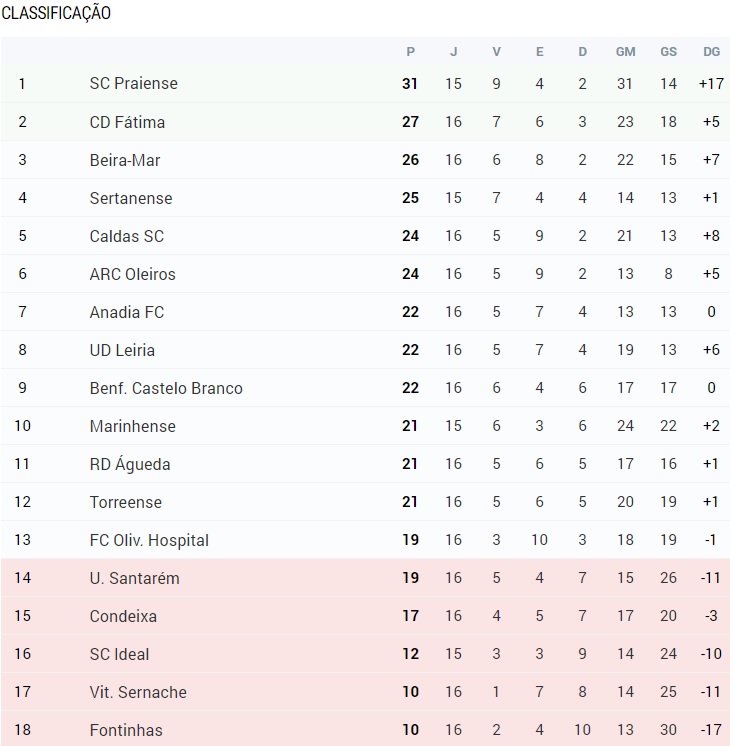Open the SC Praiense team link
This screenshot has height=746, width=730.
tap(133, 84)
